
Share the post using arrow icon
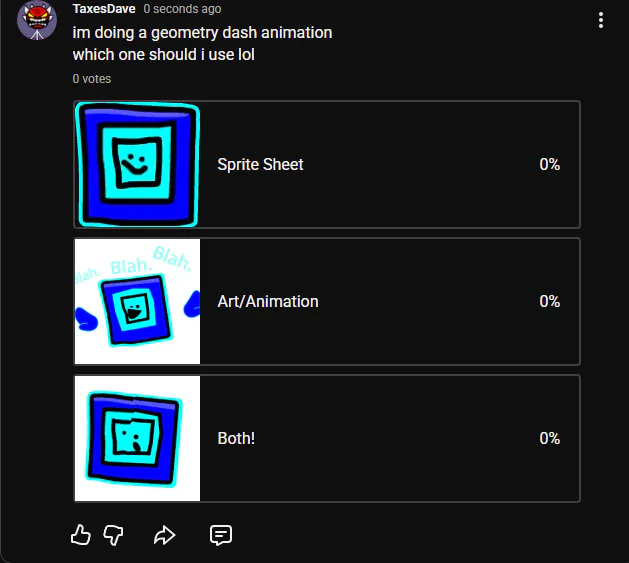tap(164, 535)
